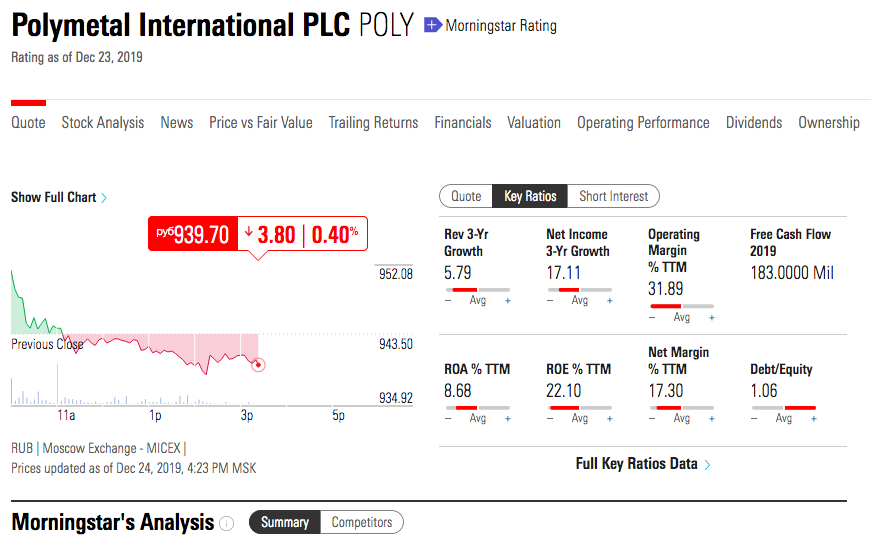Go to the Price vs Fair Value tab

(260, 122)
